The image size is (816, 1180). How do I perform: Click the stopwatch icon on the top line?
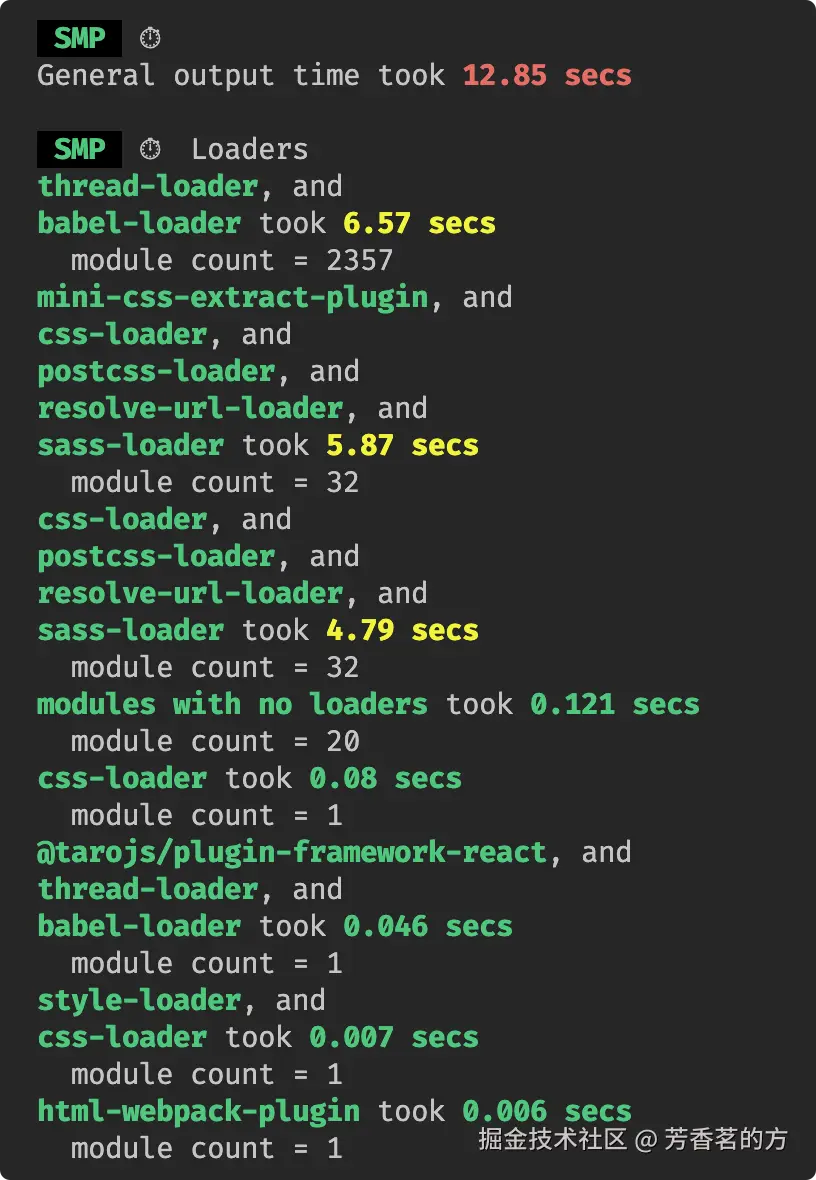tap(150, 38)
